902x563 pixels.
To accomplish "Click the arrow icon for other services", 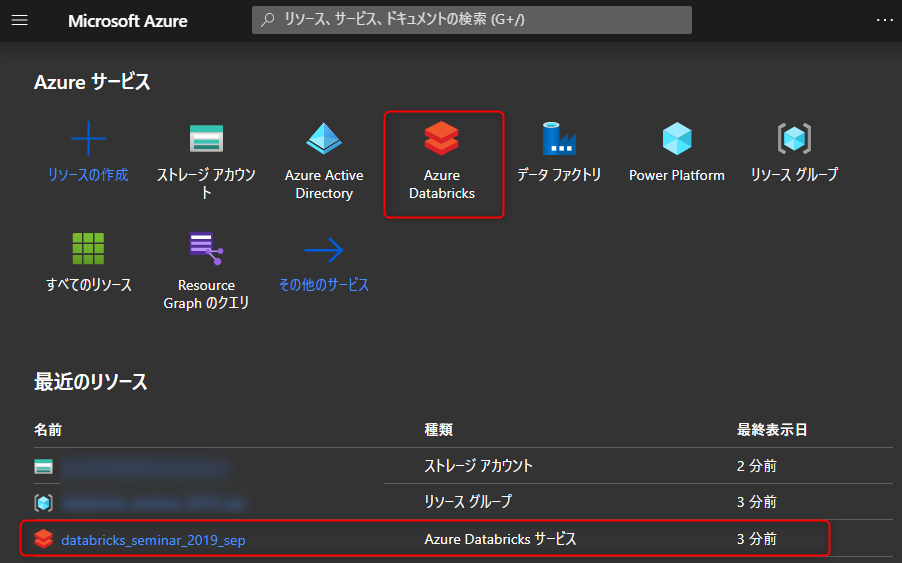I will [x=324, y=250].
